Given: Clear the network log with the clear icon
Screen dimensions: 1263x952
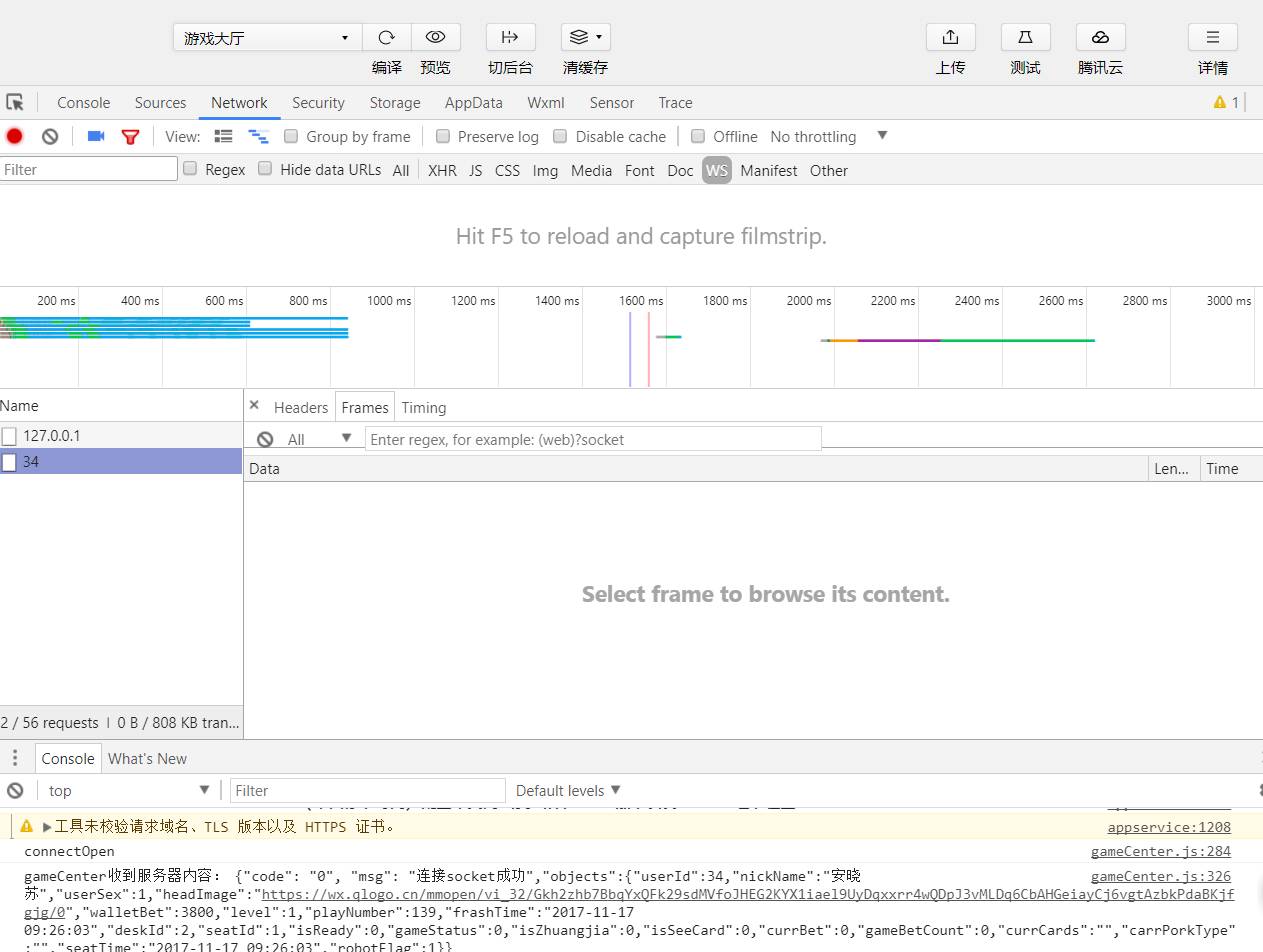Looking at the screenshot, I should [50, 137].
